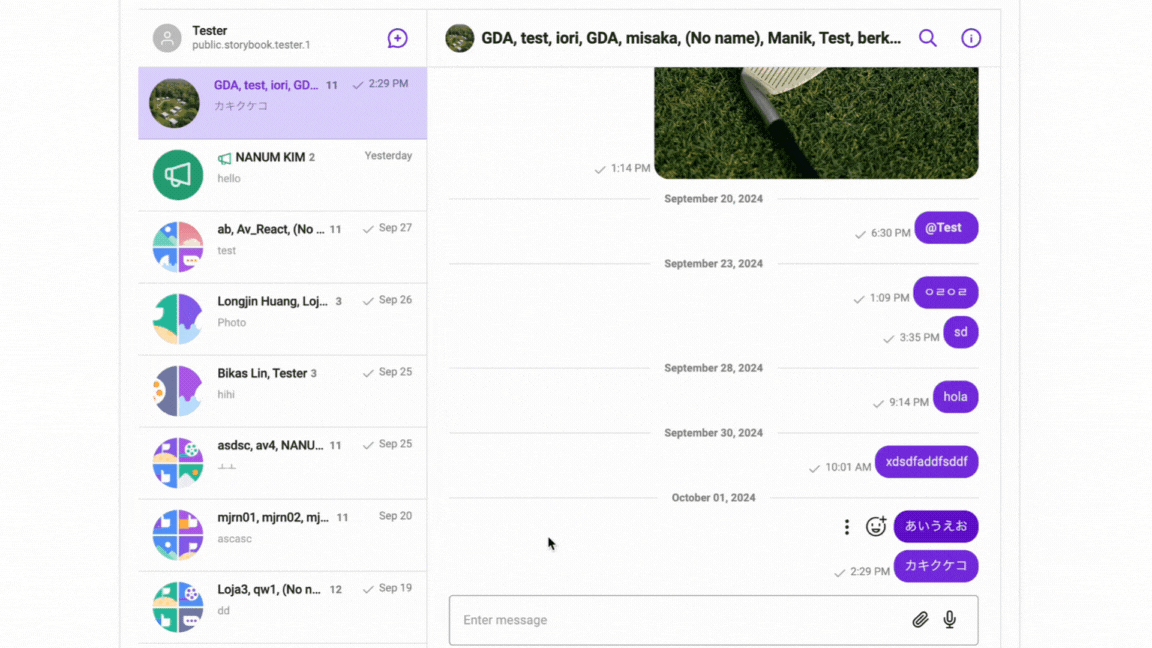
Task: Open the NANUM KIM megaphone channel avatar
Action: click(x=178, y=175)
